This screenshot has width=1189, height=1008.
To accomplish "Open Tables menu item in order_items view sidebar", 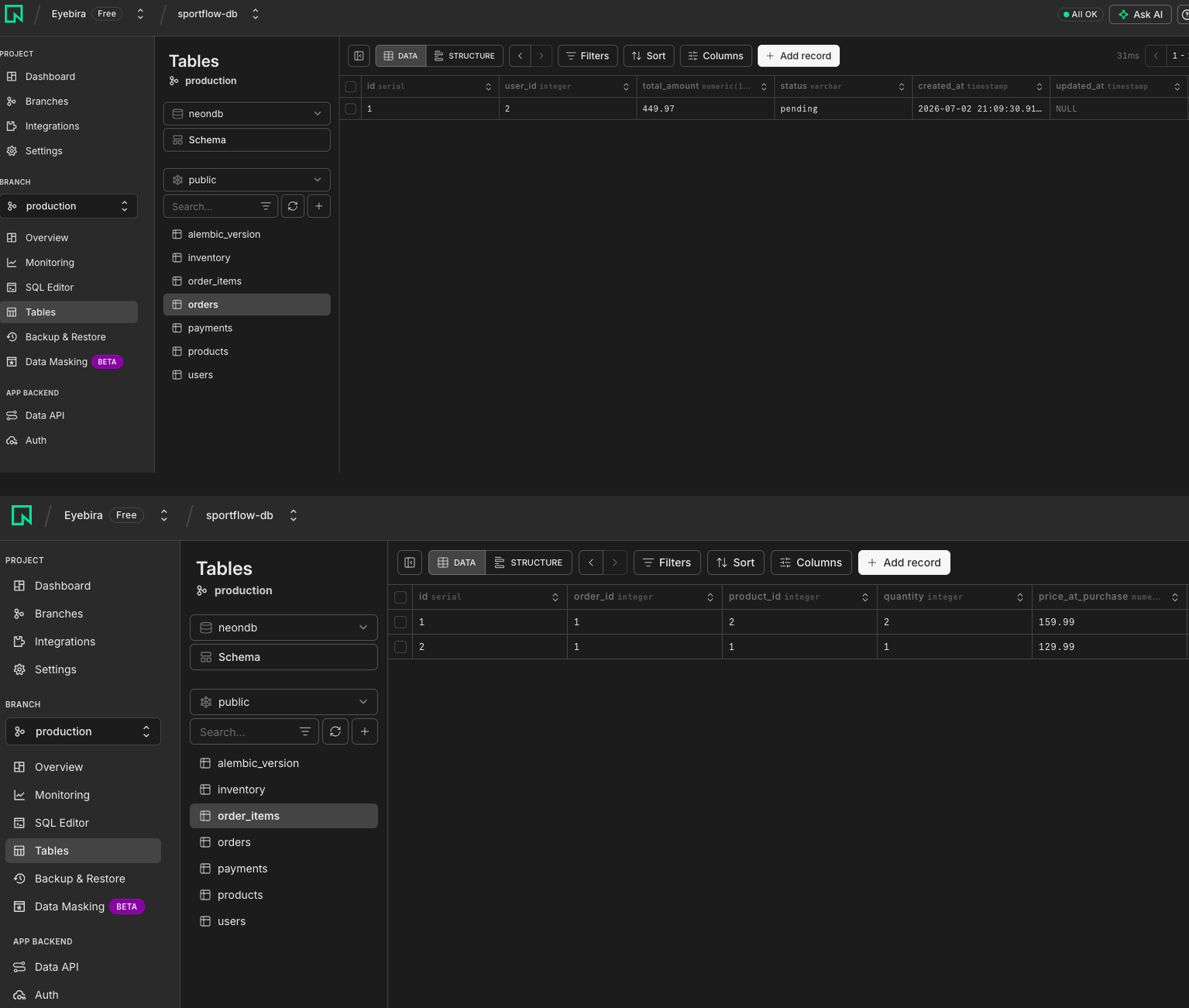I will [83, 851].
